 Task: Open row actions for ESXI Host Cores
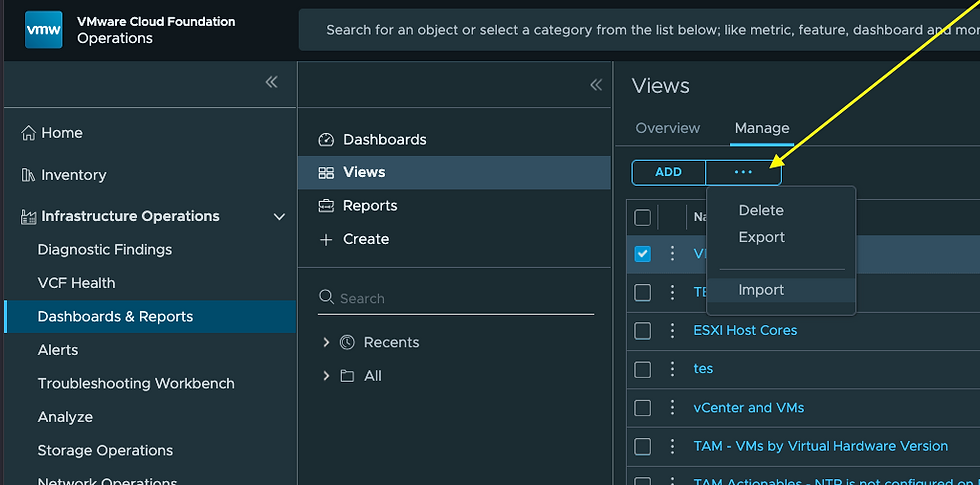[x=672, y=331]
